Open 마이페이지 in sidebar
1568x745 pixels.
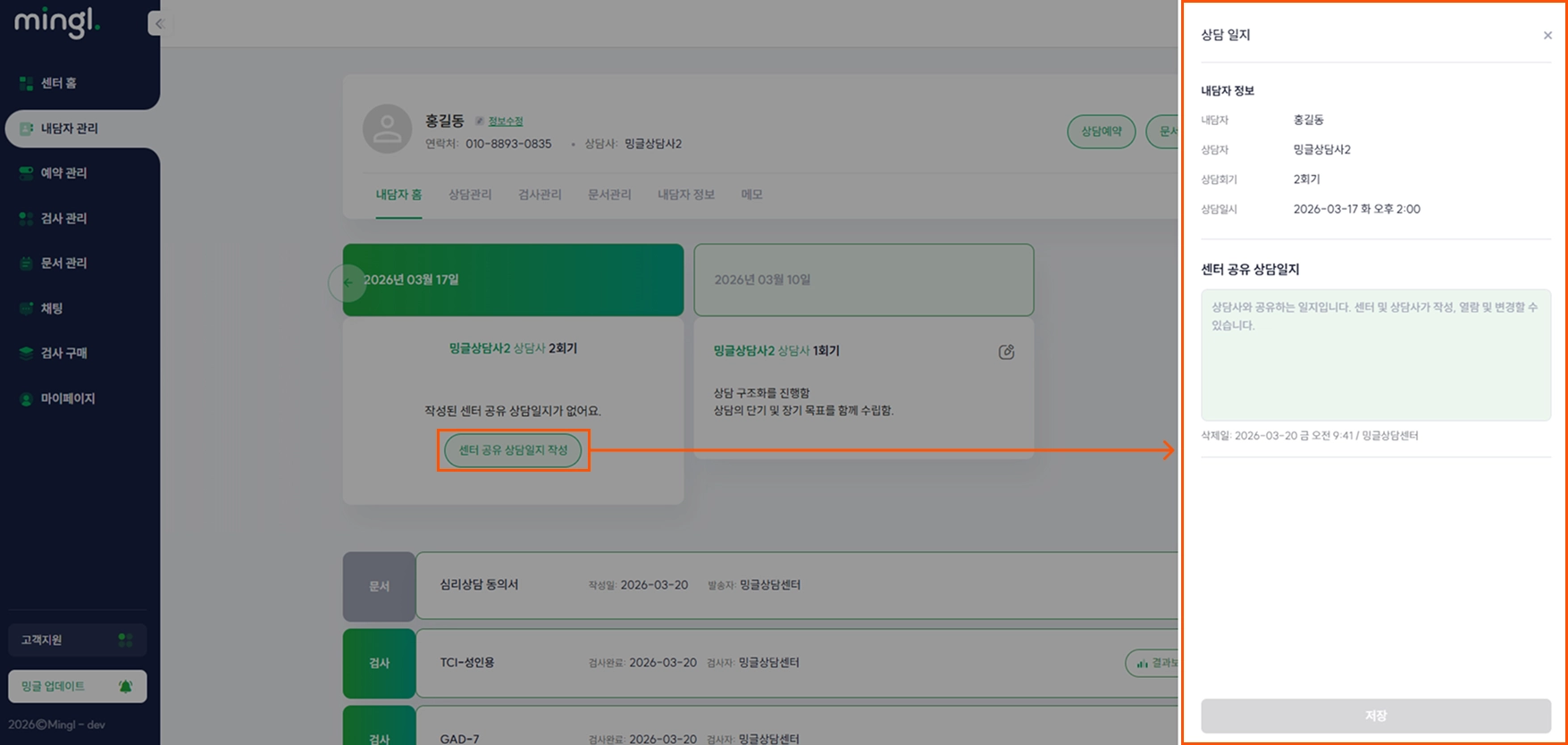coord(68,398)
